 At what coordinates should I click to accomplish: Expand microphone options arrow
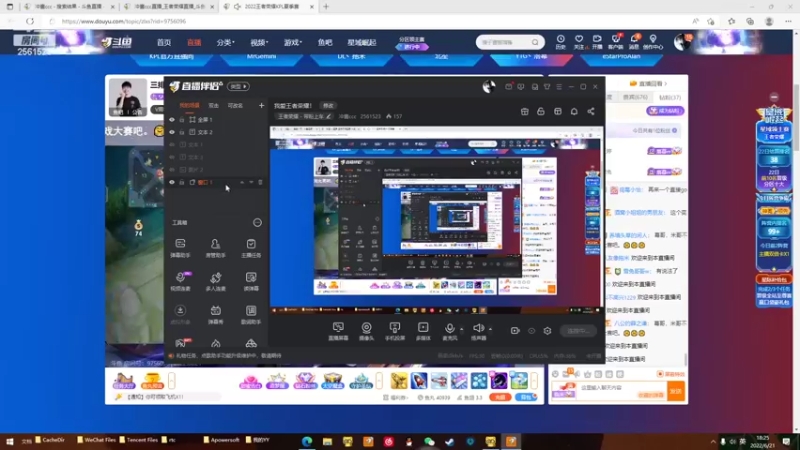click(462, 329)
